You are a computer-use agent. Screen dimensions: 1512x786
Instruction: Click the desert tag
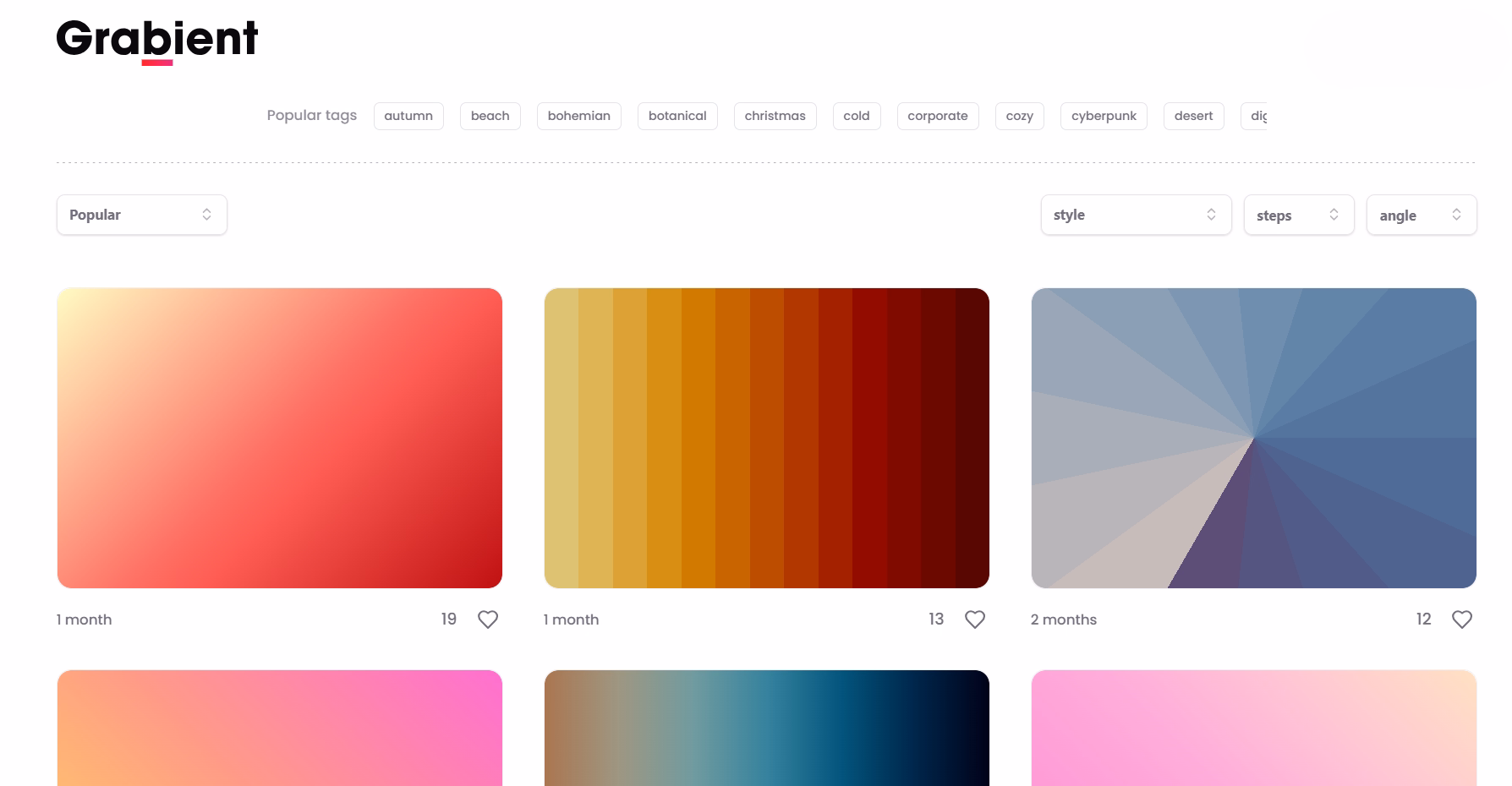click(1193, 116)
